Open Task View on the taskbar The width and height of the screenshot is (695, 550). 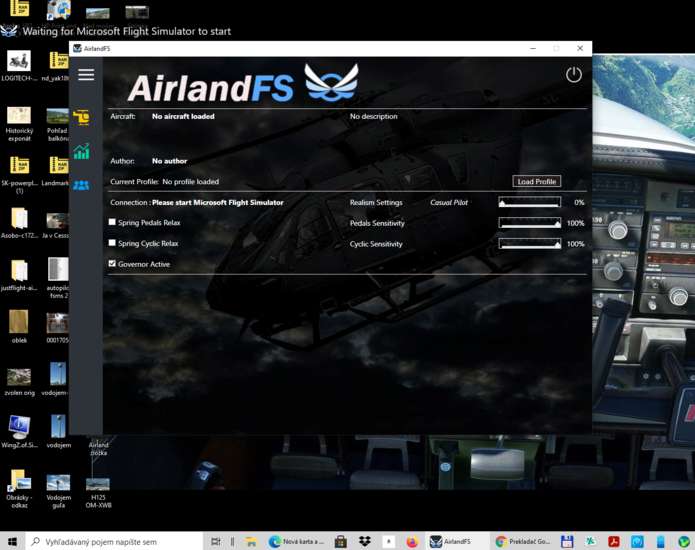(x=215, y=542)
